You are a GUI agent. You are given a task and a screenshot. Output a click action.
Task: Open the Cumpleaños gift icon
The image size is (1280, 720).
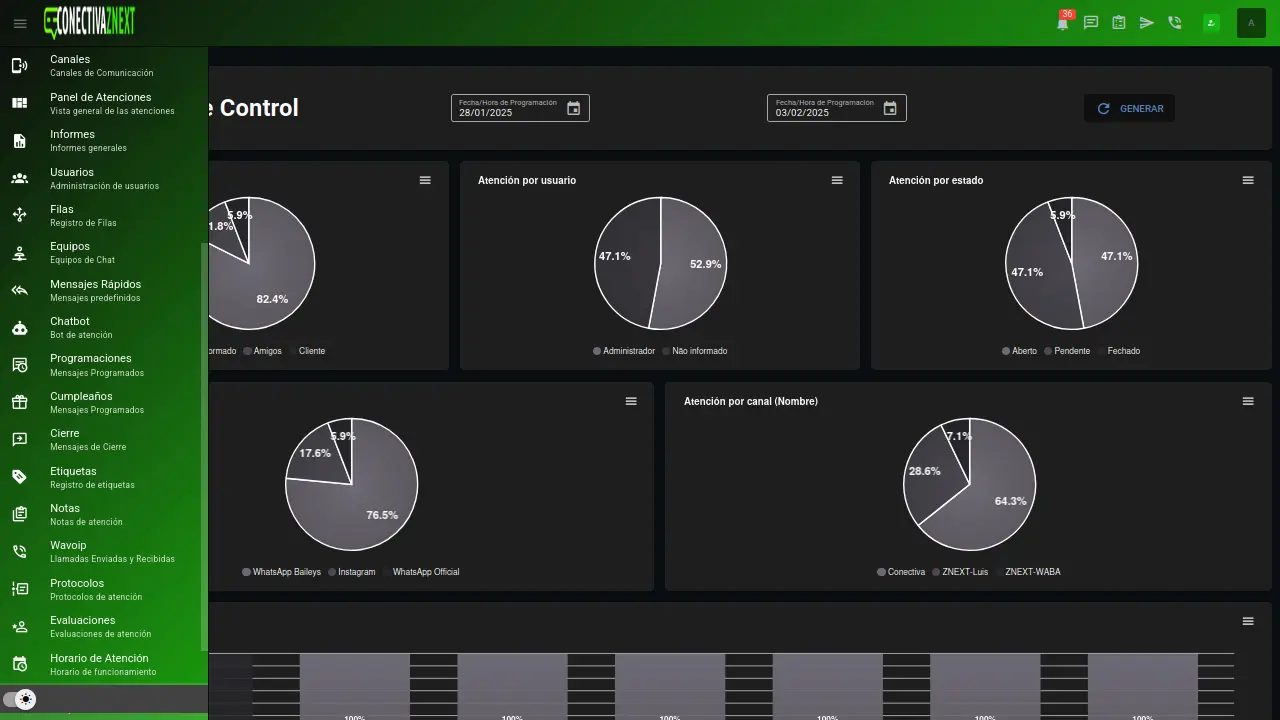tap(19, 402)
